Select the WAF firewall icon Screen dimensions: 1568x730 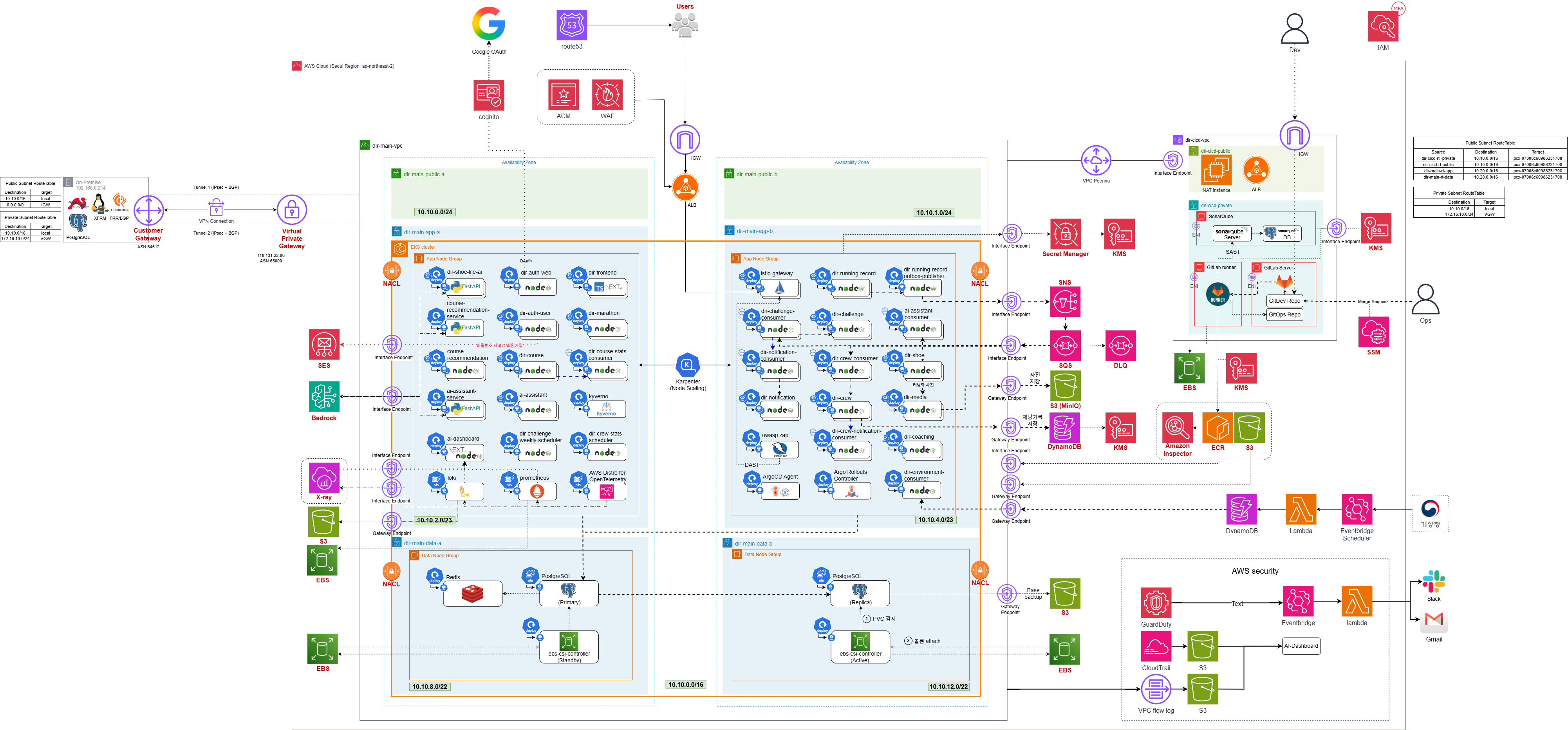click(x=607, y=95)
